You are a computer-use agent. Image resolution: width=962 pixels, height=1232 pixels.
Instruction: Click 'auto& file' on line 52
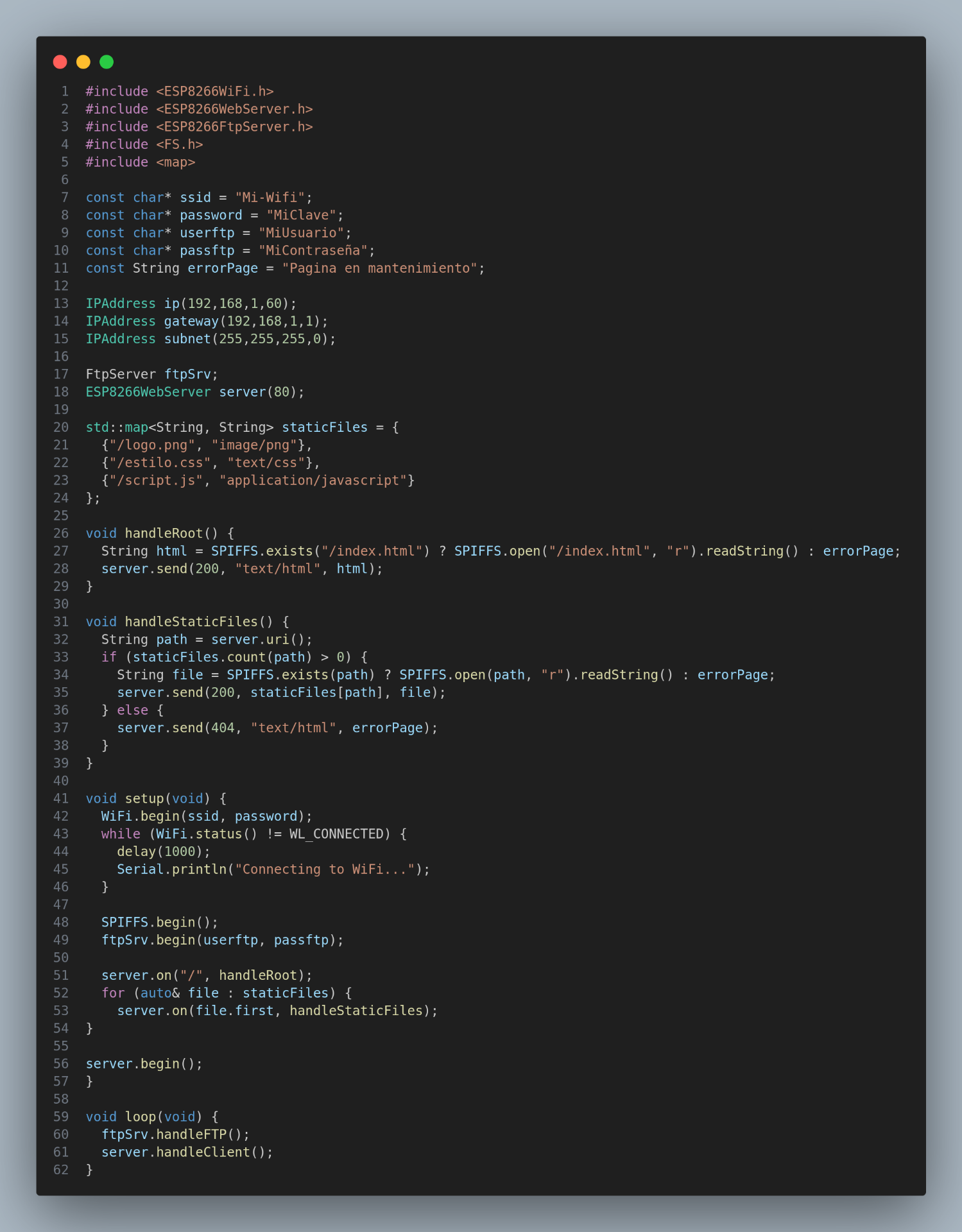180,993
